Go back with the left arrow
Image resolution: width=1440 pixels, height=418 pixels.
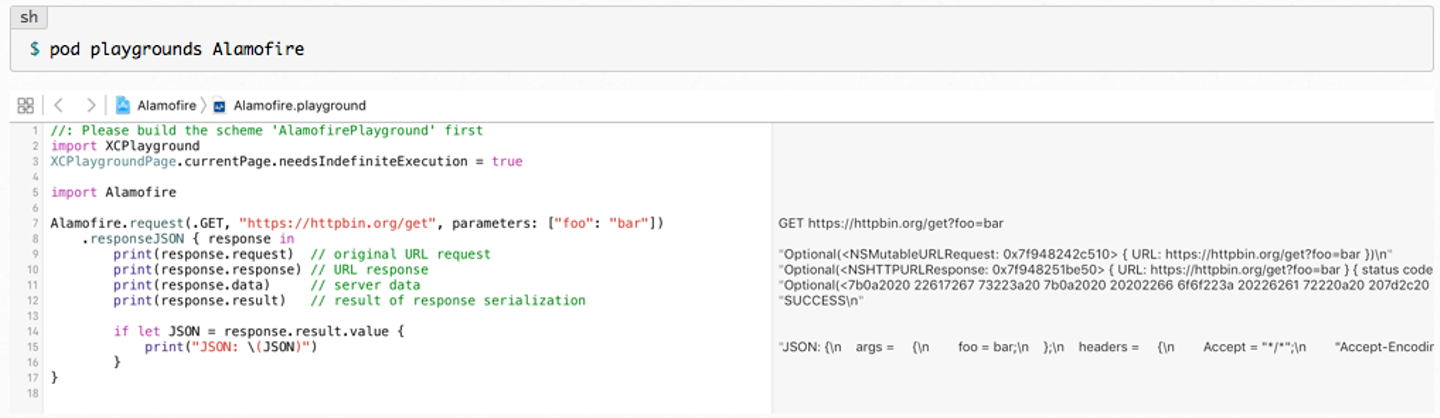[59, 105]
